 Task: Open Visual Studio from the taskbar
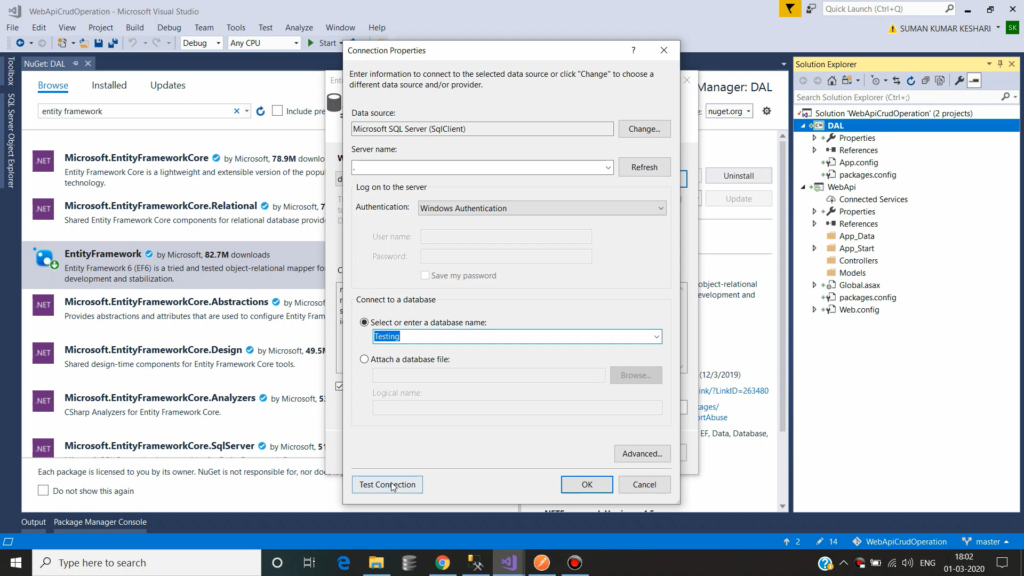(509, 562)
